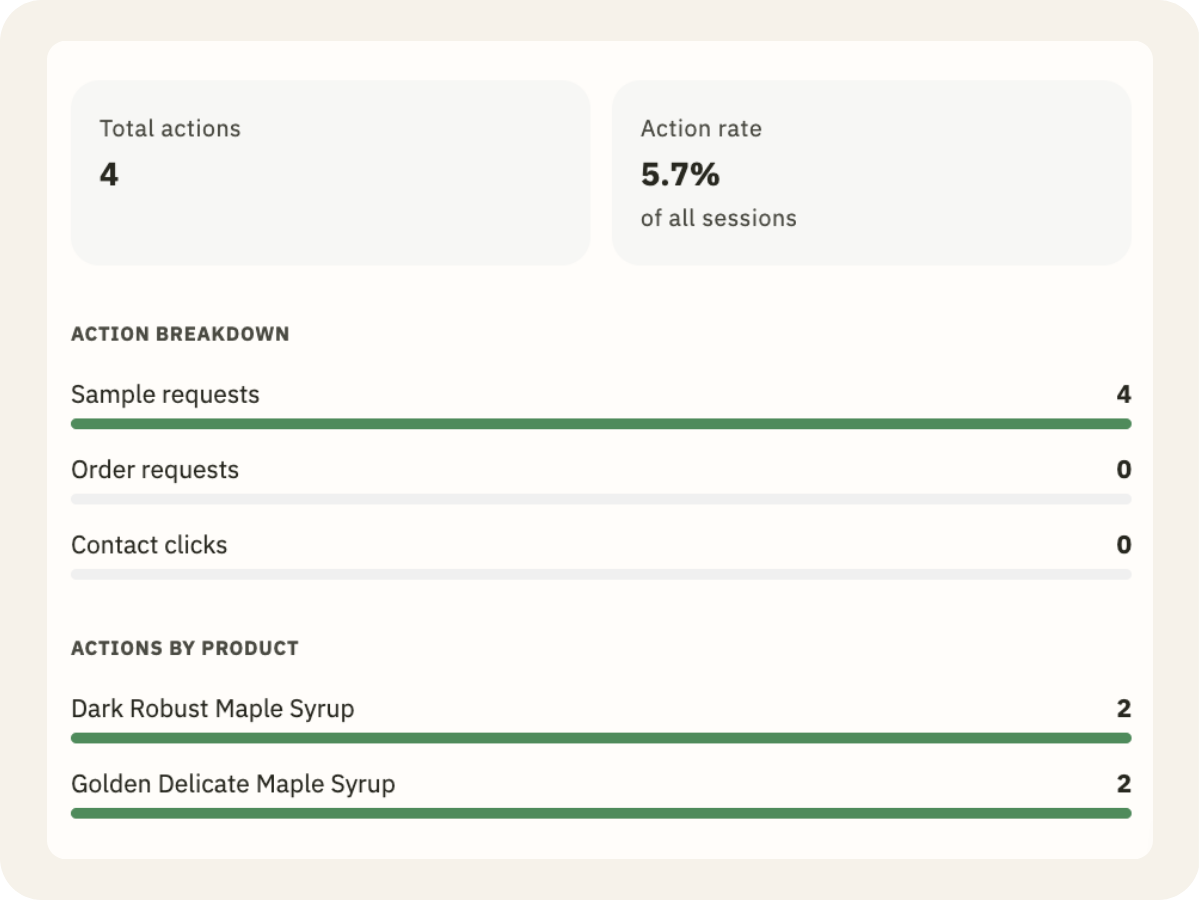Image resolution: width=1200 pixels, height=900 pixels.
Task: Click the "of all sessions" caption
Action: [719, 218]
